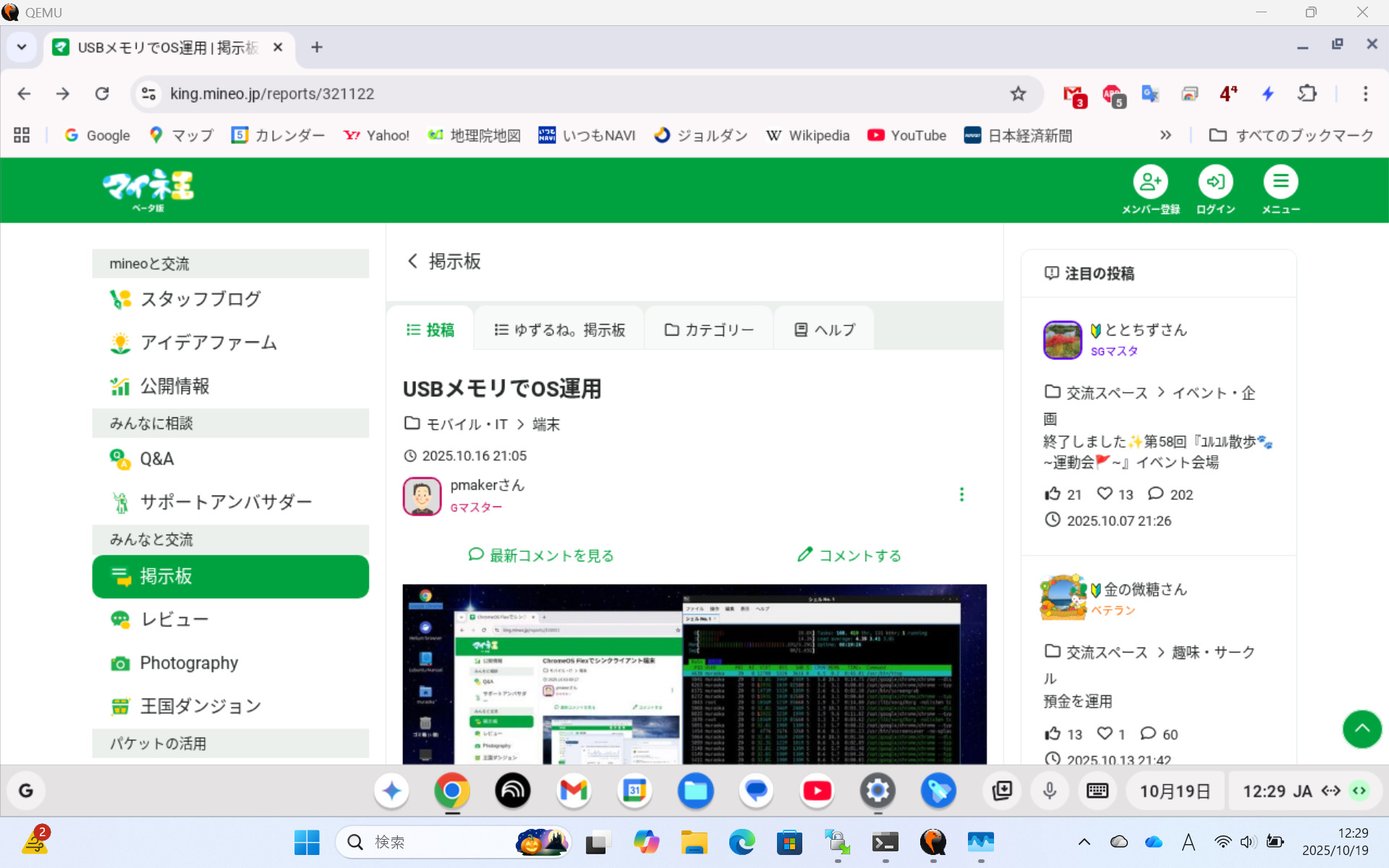
Task: Click the scroll-to-top green arrow button
Action: pos(1362,729)
